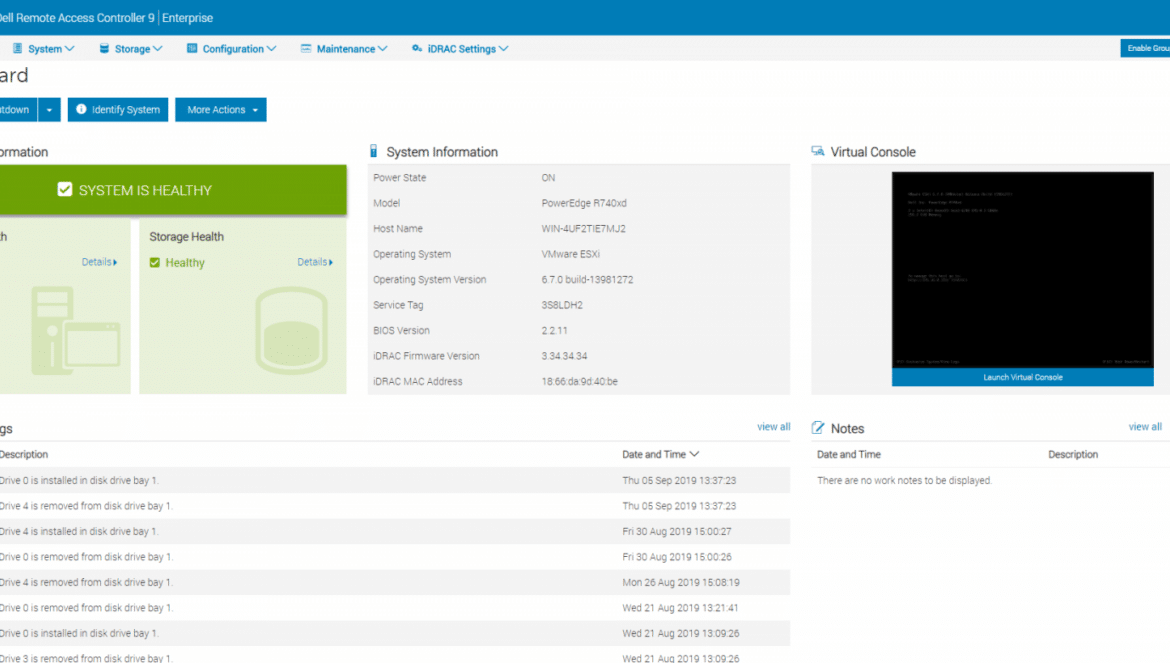Click the System menu icon
1170x663 pixels.
point(17,48)
